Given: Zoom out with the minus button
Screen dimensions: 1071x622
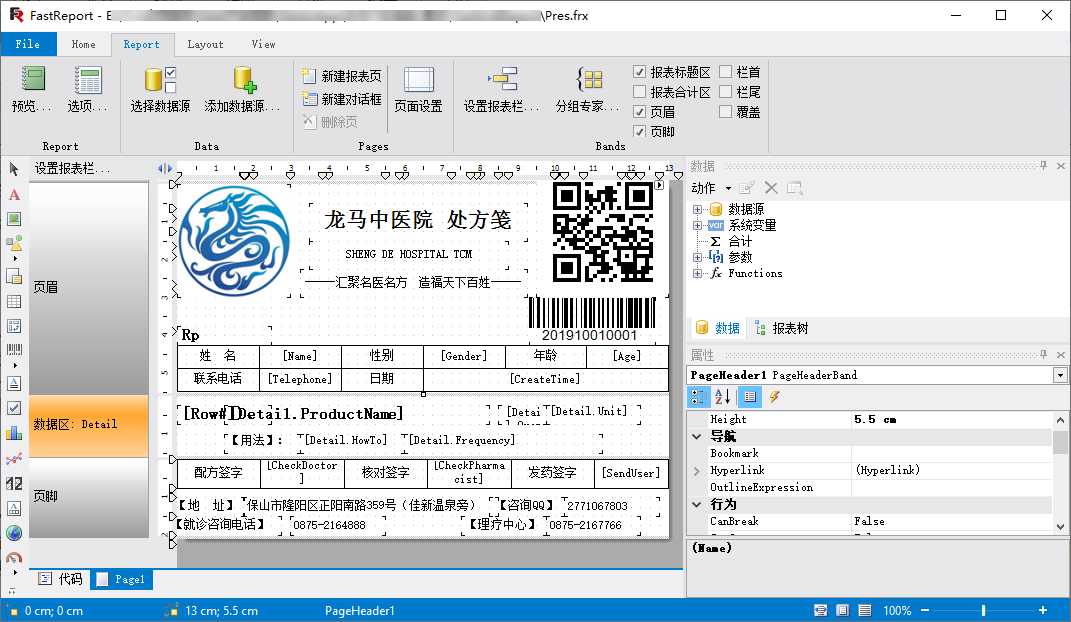Looking at the screenshot, I should click(925, 610).
